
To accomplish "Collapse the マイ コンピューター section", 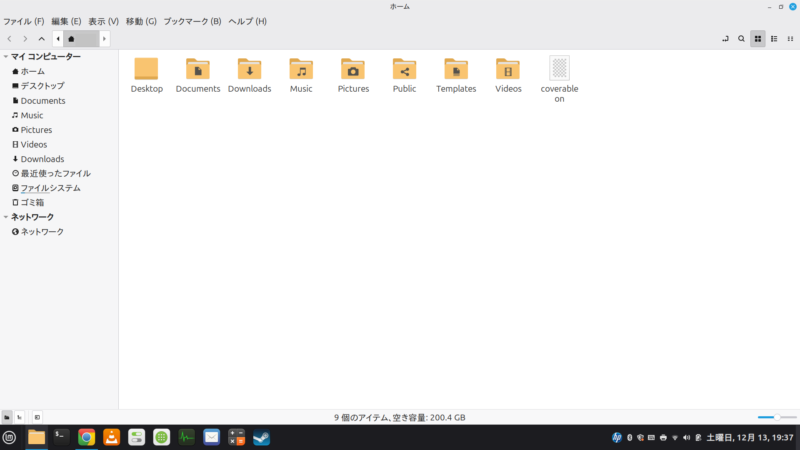I will [x=6, y=57].
